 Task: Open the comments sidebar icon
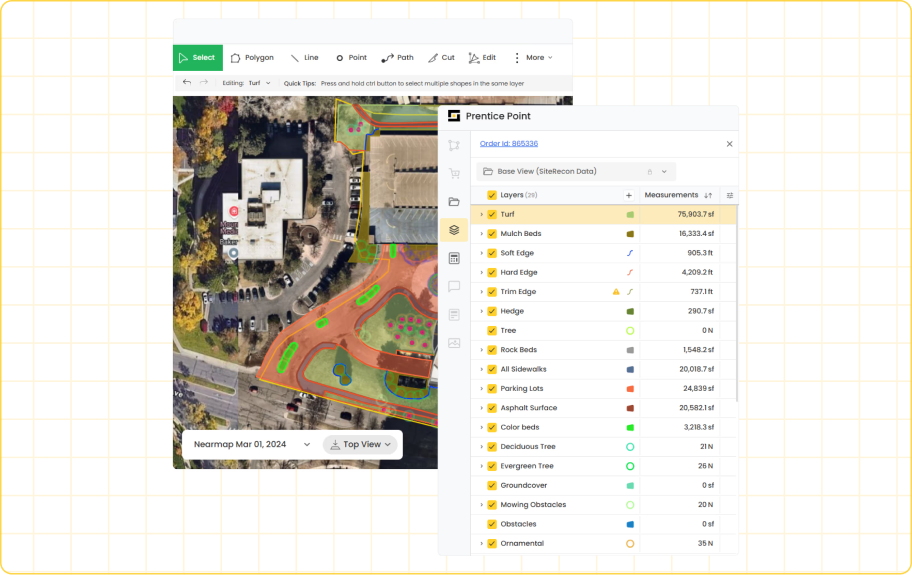454,286
